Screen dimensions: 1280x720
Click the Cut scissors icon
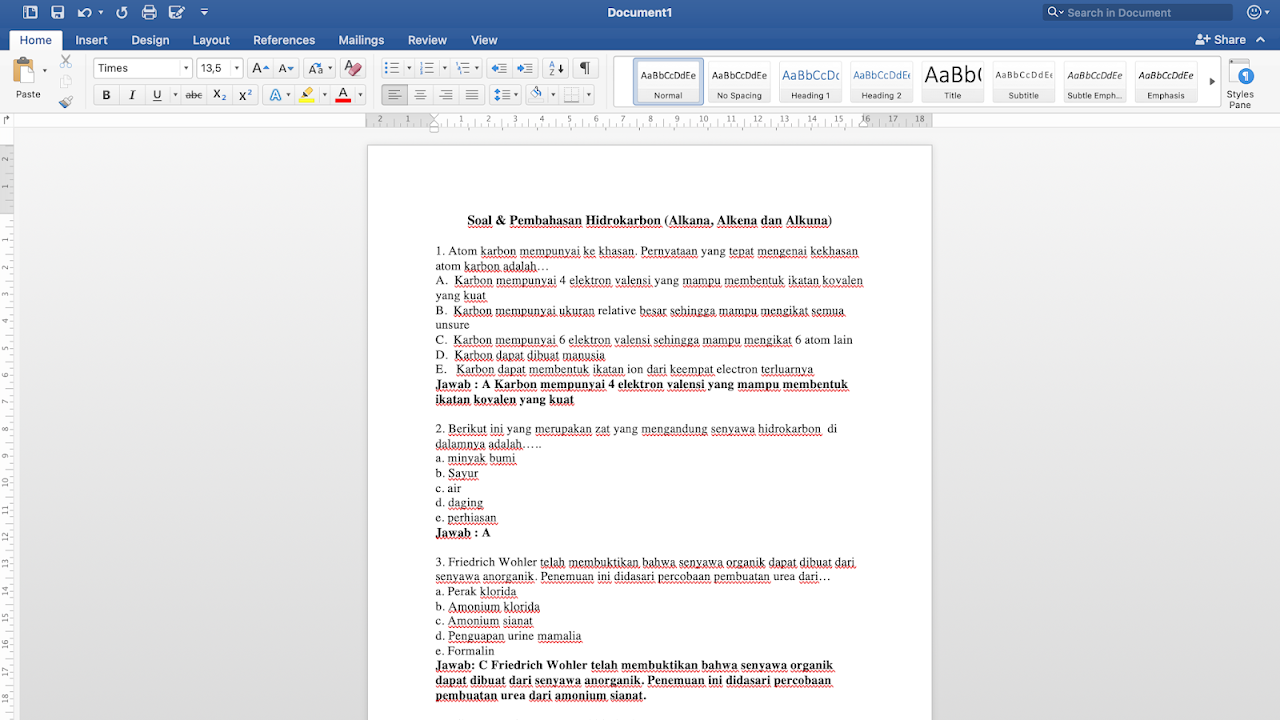[66, 62]
